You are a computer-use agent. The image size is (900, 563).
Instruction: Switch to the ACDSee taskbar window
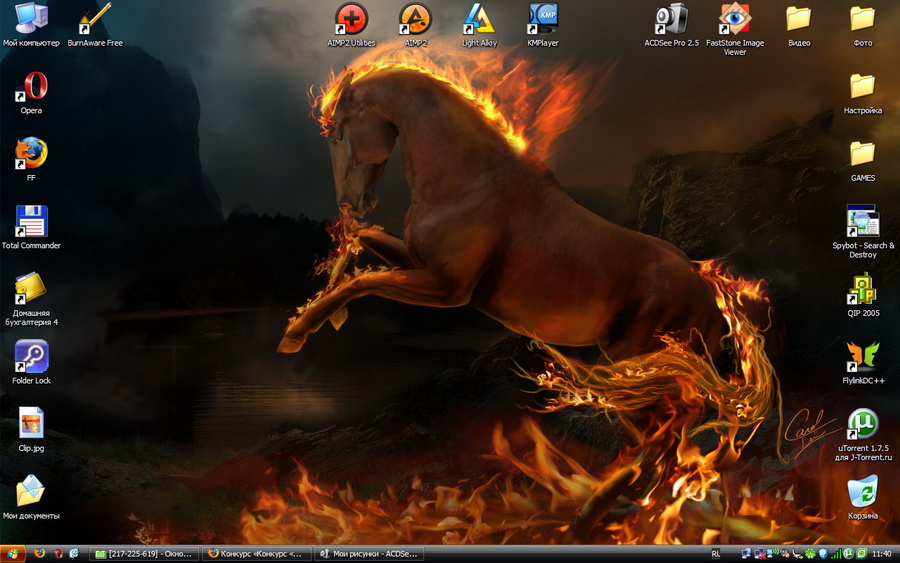369,554
